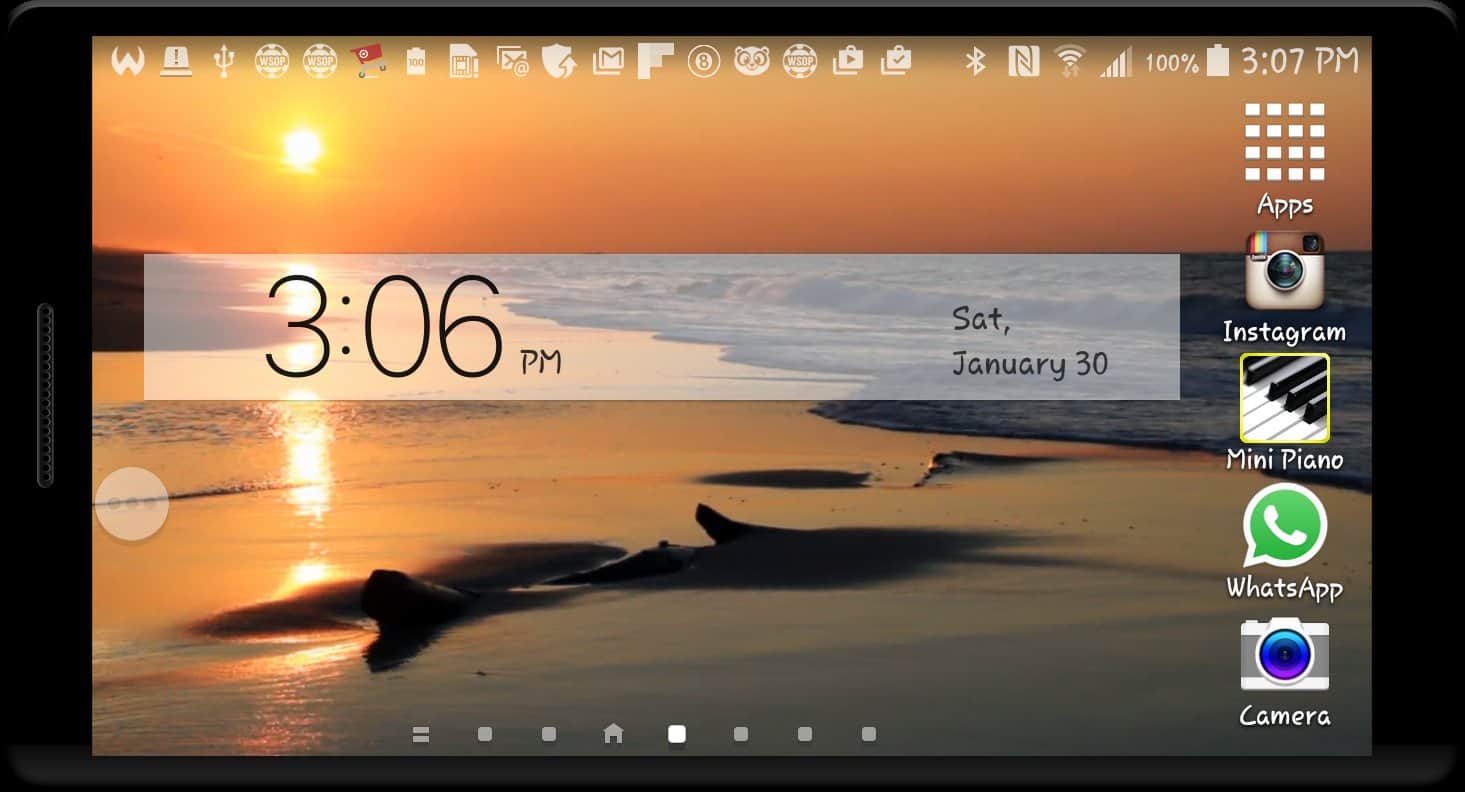Open WhatsApp from the home screen
Image resolution: width=1465 pixels, height=792 pixels.
coord(1284,526)
